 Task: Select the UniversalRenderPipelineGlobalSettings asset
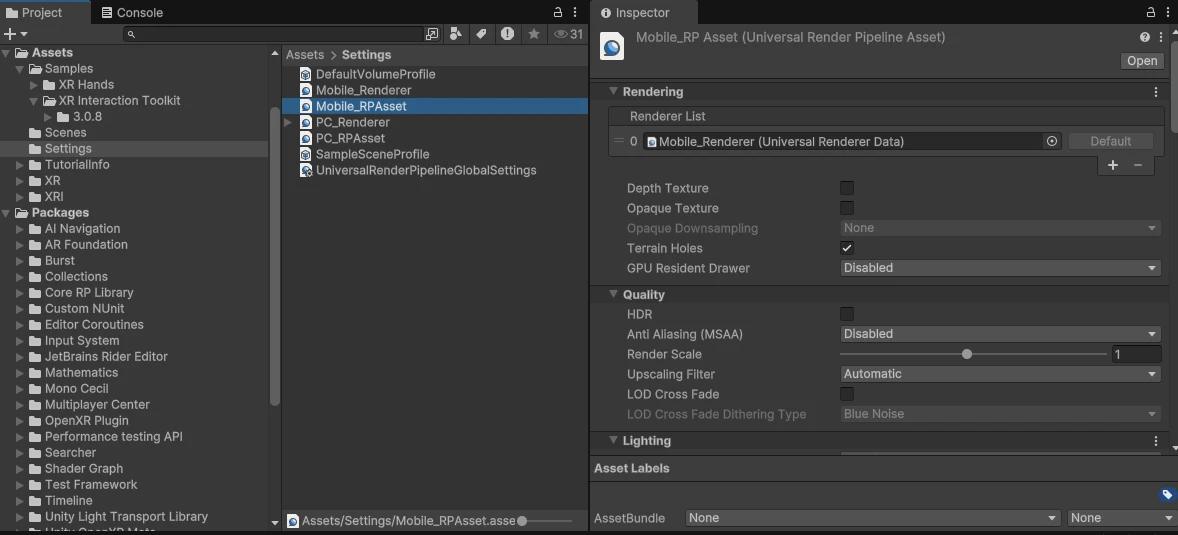click(x=425, y=171)
